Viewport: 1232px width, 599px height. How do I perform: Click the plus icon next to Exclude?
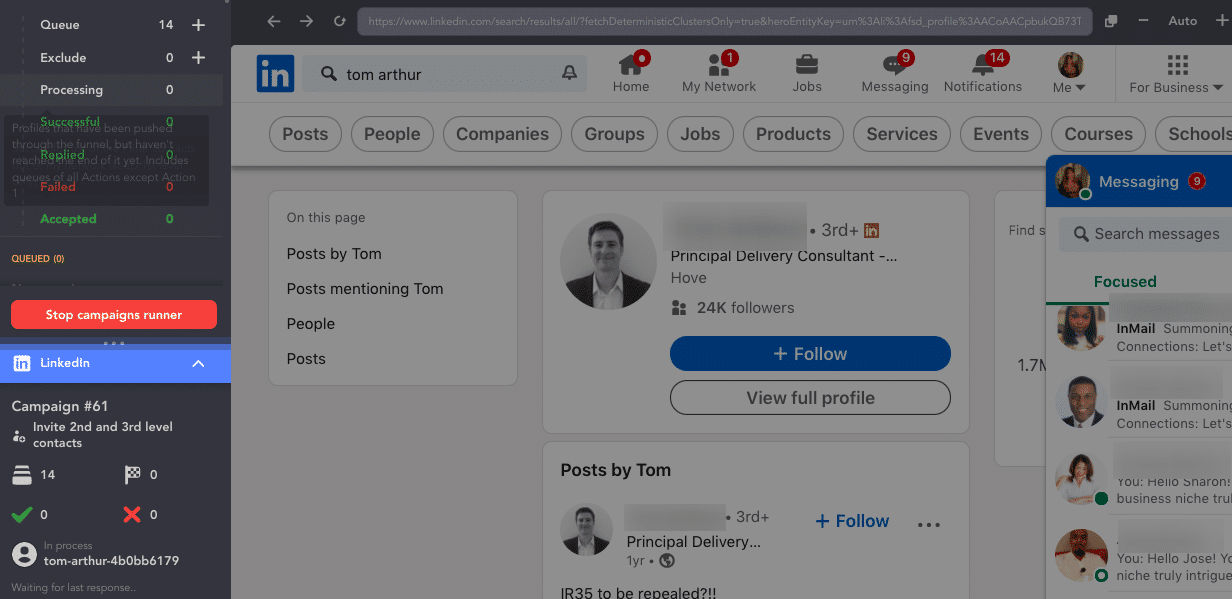tap(198, 57)
